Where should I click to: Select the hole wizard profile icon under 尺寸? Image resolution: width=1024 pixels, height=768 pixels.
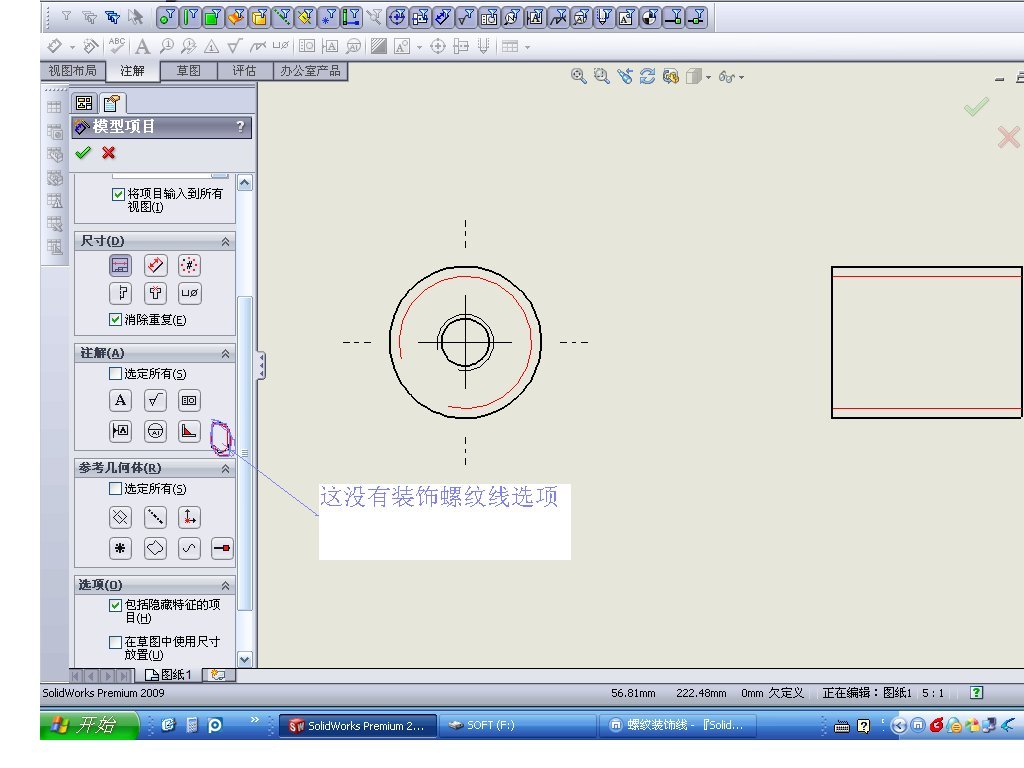click(120, 293)
